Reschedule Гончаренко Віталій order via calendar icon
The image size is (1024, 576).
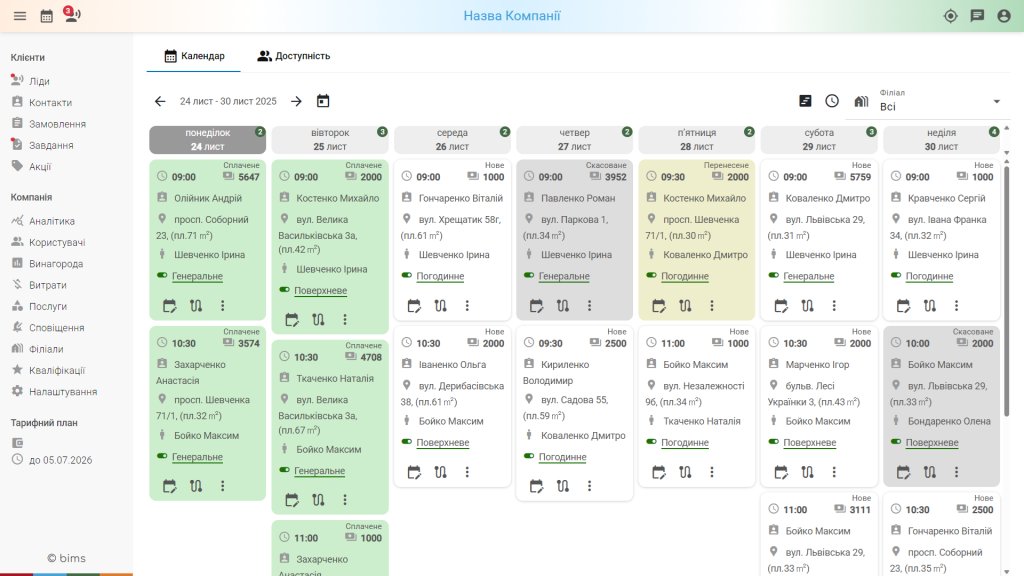(414, 305)
